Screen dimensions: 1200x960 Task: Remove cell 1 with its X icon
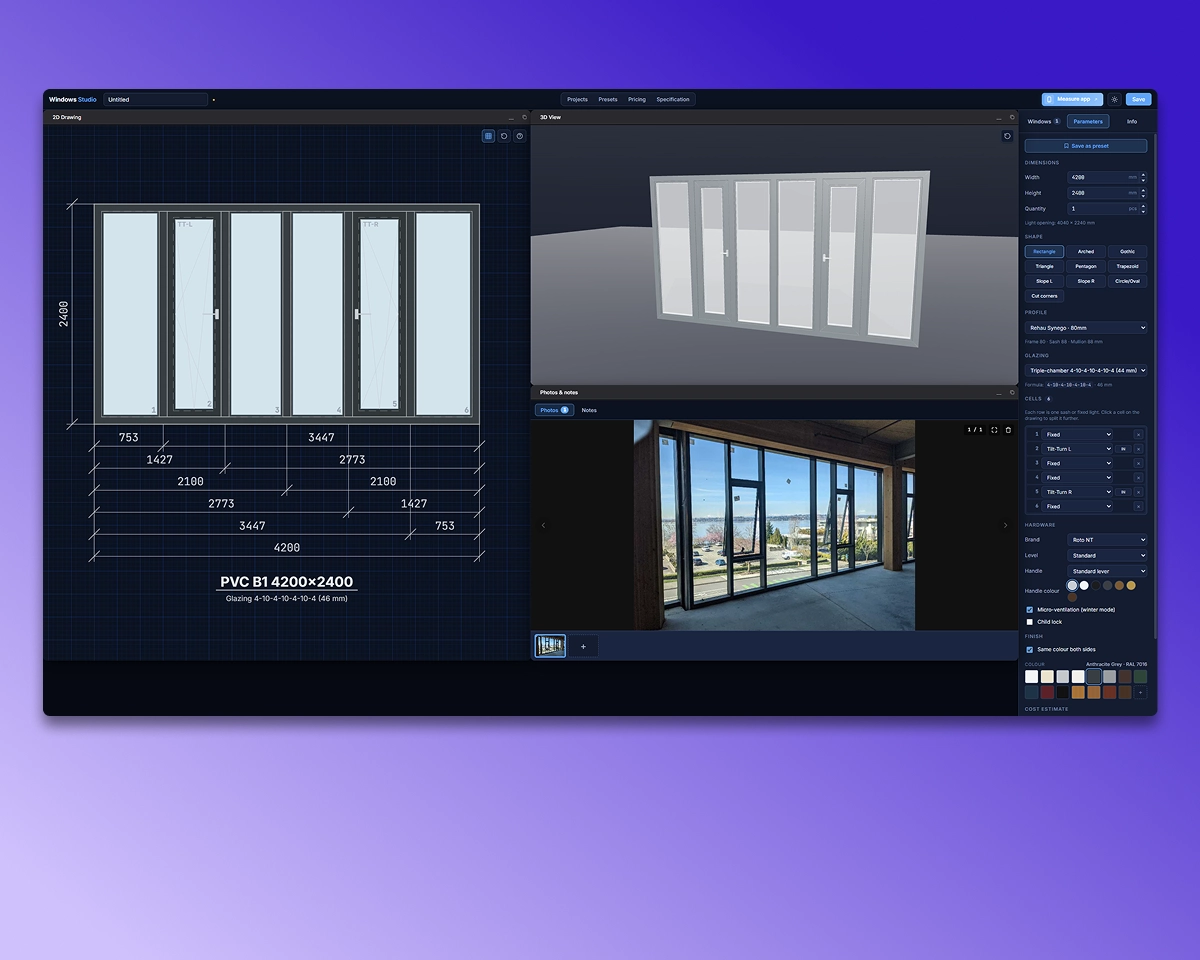pyautogui.click(x=1138, y=435)
